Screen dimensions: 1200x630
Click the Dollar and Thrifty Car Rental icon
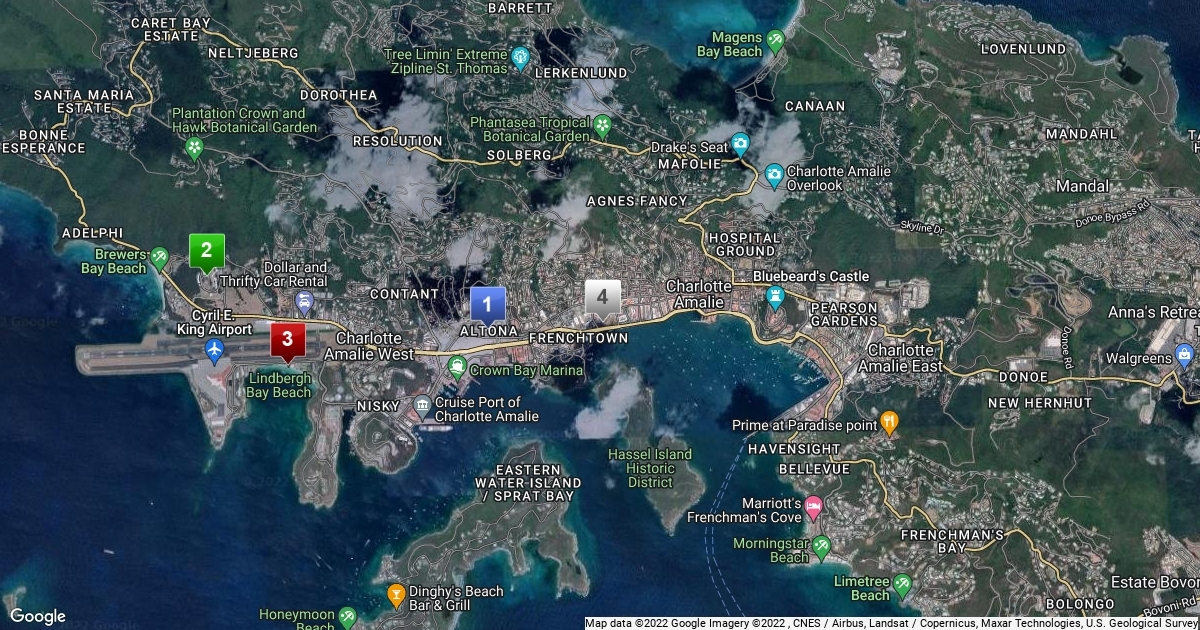pos(305,300)
